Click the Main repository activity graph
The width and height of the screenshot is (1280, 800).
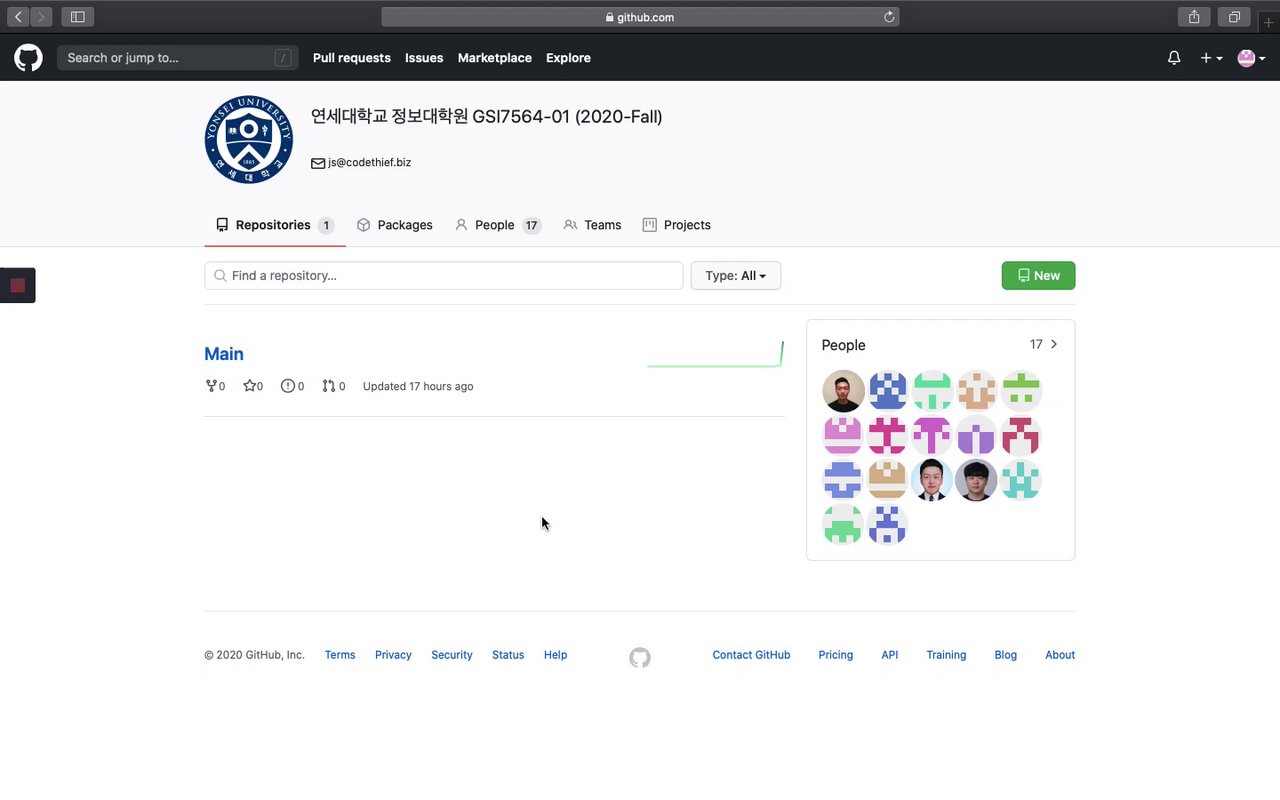pos(715,354)
